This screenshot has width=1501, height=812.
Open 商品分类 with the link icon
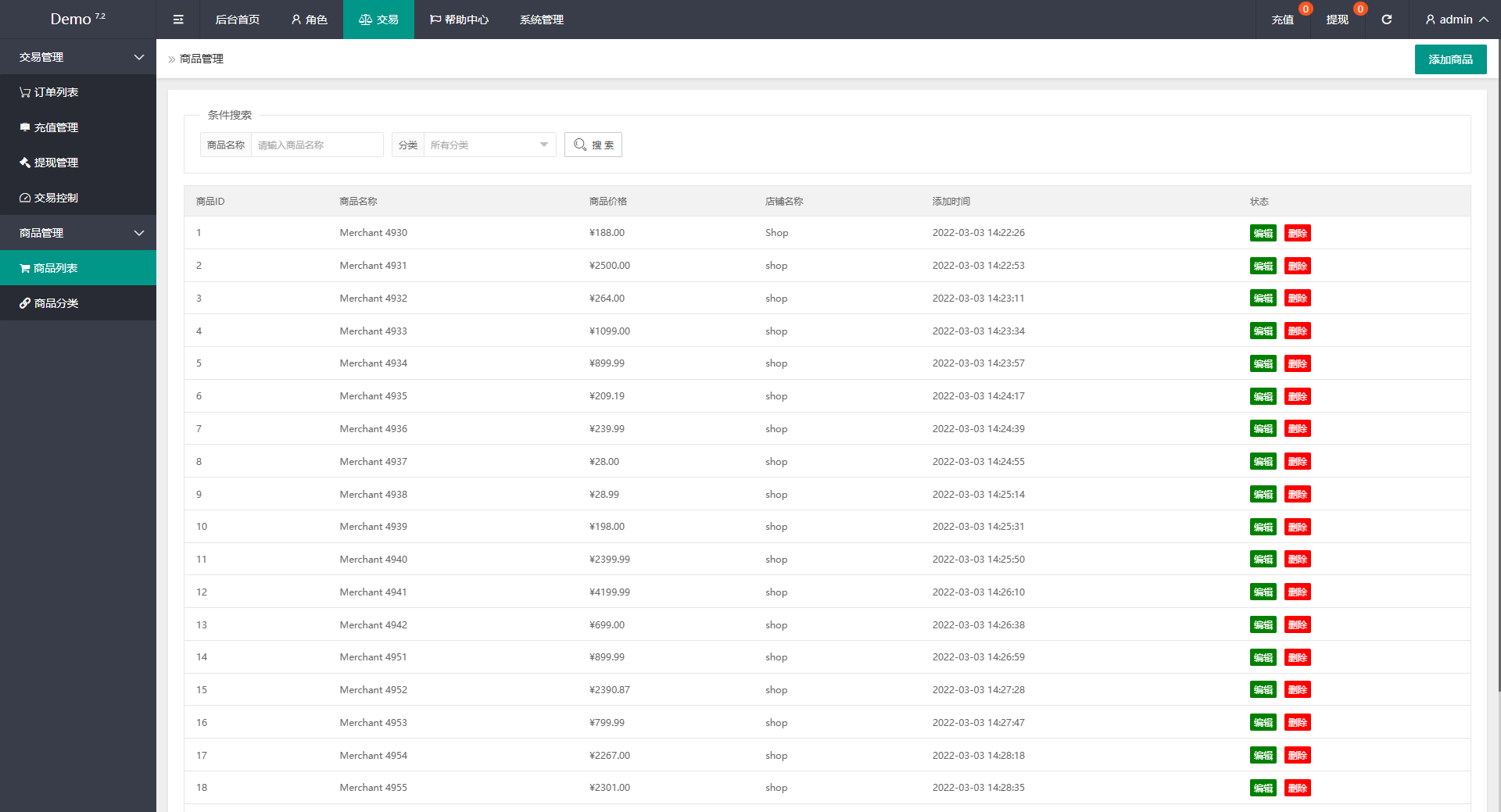[48, 303]
